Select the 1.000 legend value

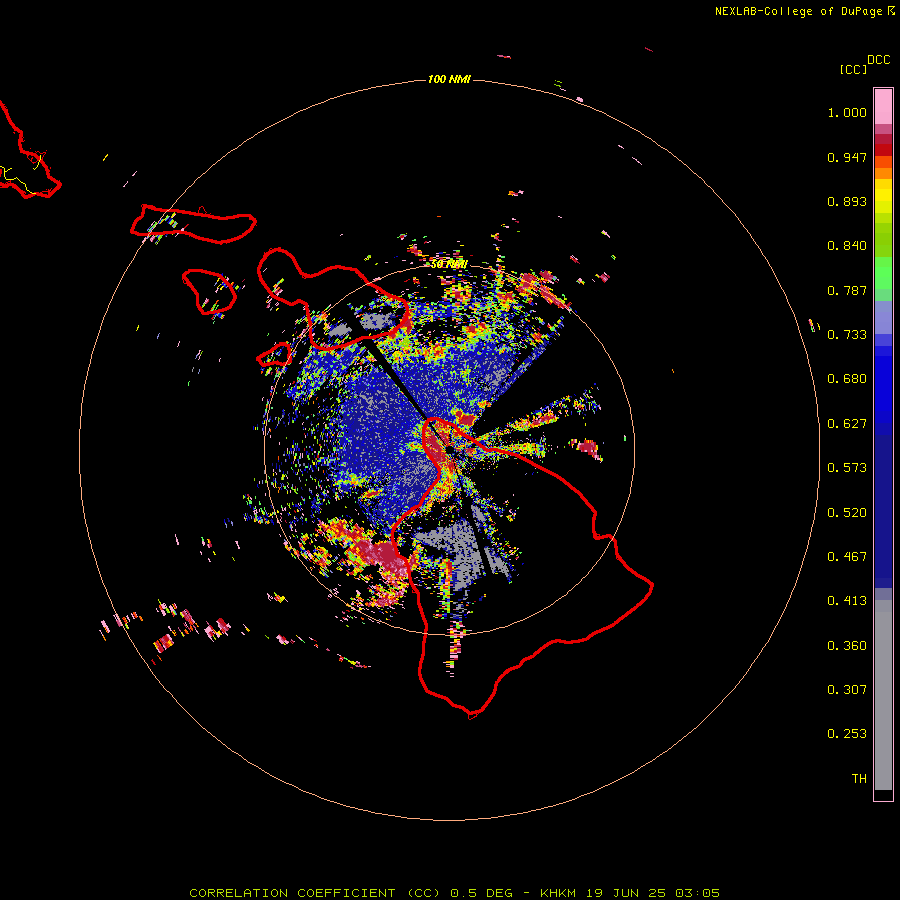[x=847, y=112]
